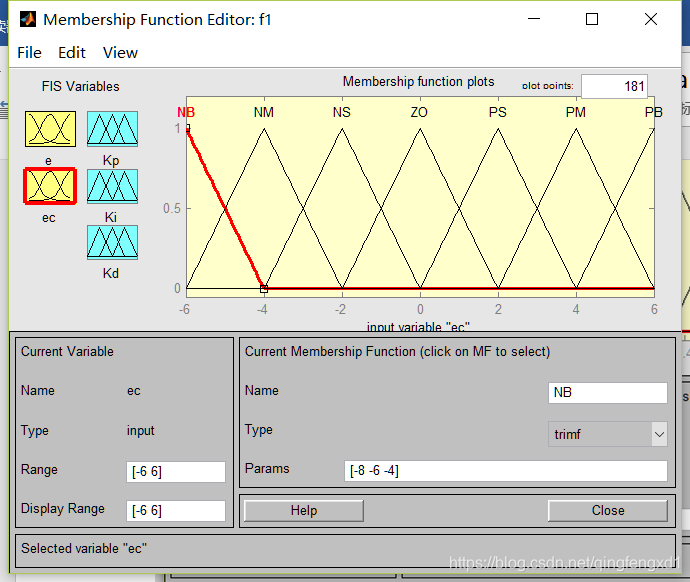The image size is (690, 582).
Task: Edit the Params field
Action: (506, 471)
